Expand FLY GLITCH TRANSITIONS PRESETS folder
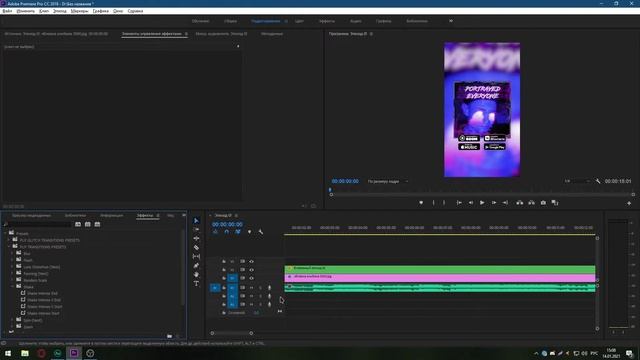 point(9,240)
